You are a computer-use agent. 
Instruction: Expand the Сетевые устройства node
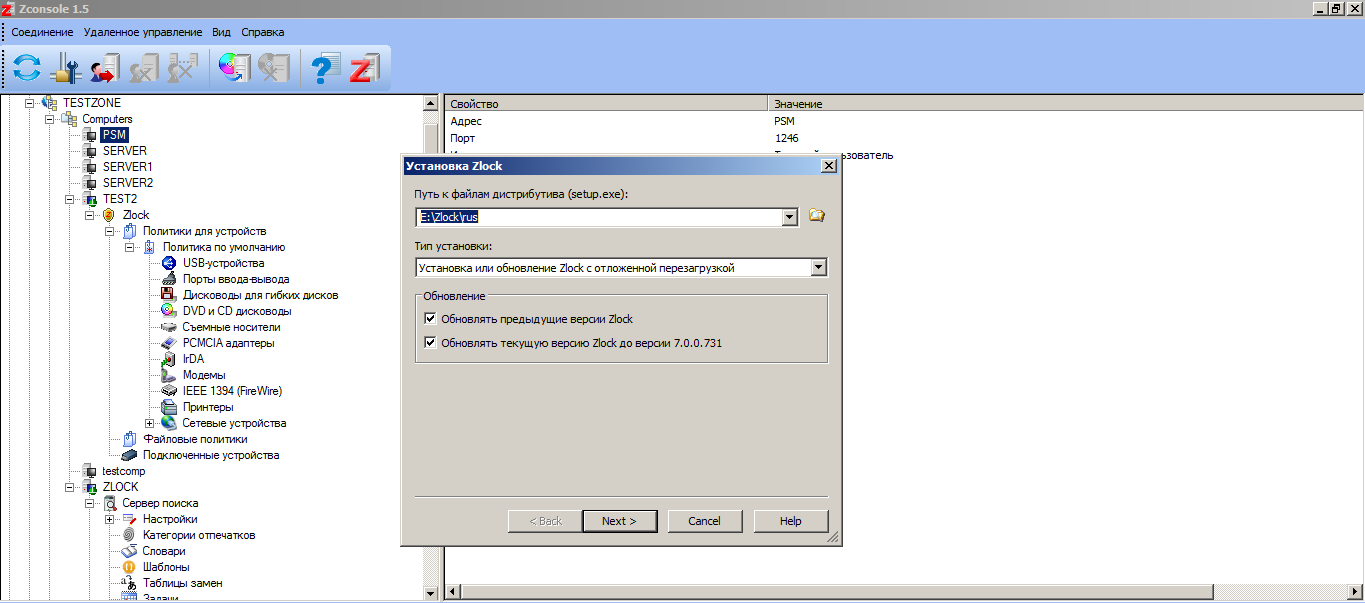pos(150,423)
